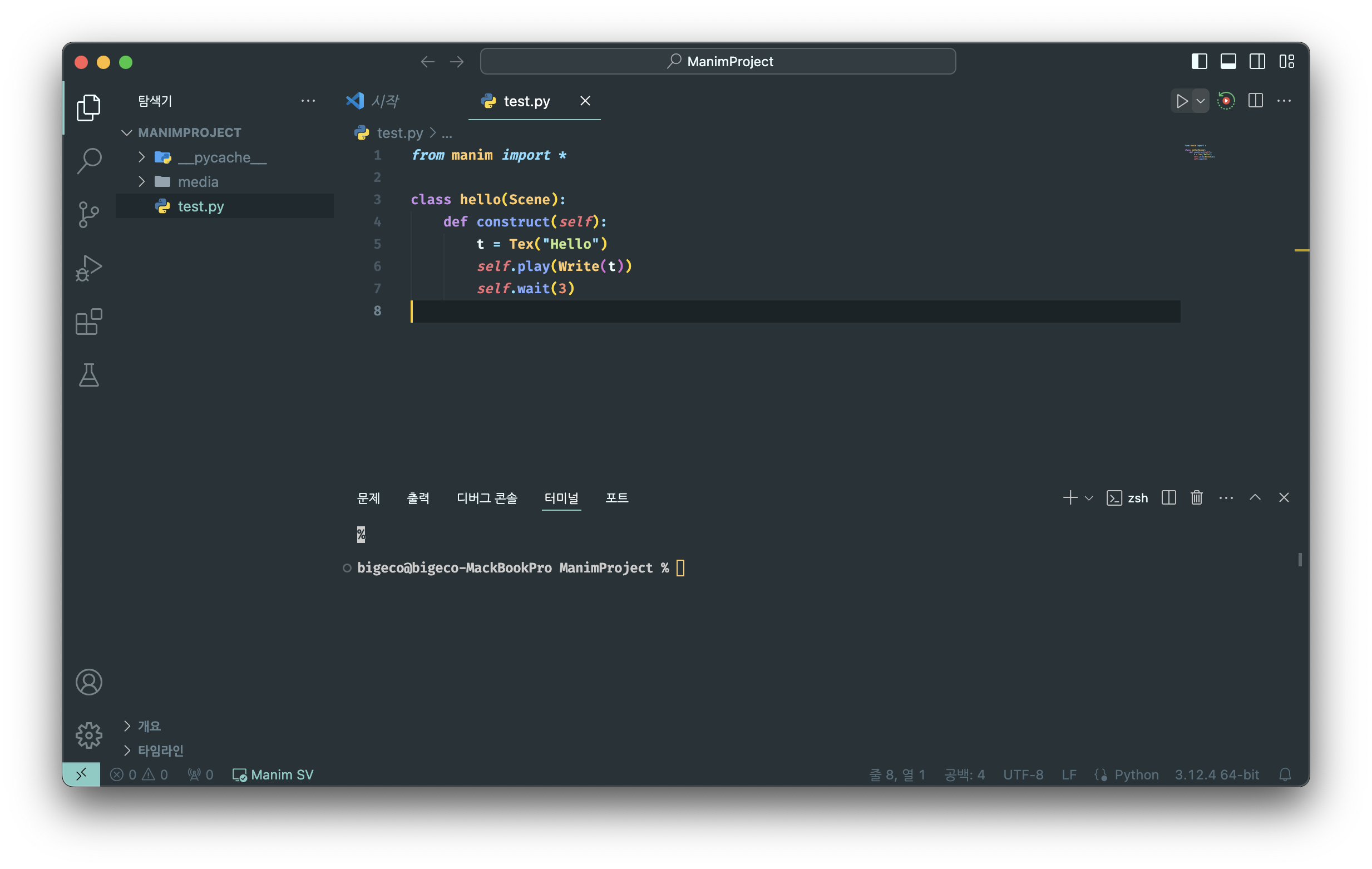
Task: Maximize the panel size with caret
Action: pos(1255,497)
